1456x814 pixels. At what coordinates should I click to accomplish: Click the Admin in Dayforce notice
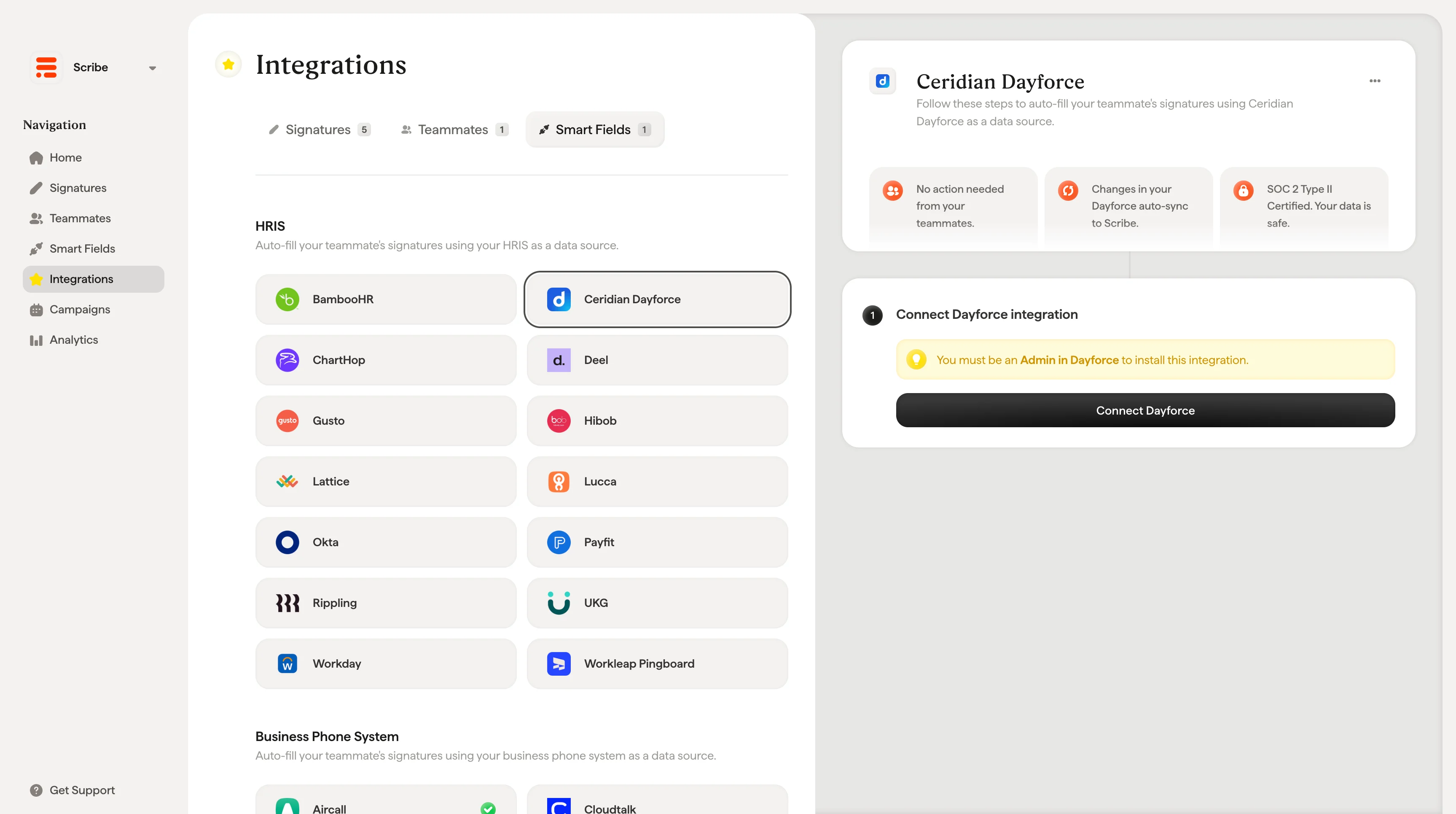tap(1145, 360)
